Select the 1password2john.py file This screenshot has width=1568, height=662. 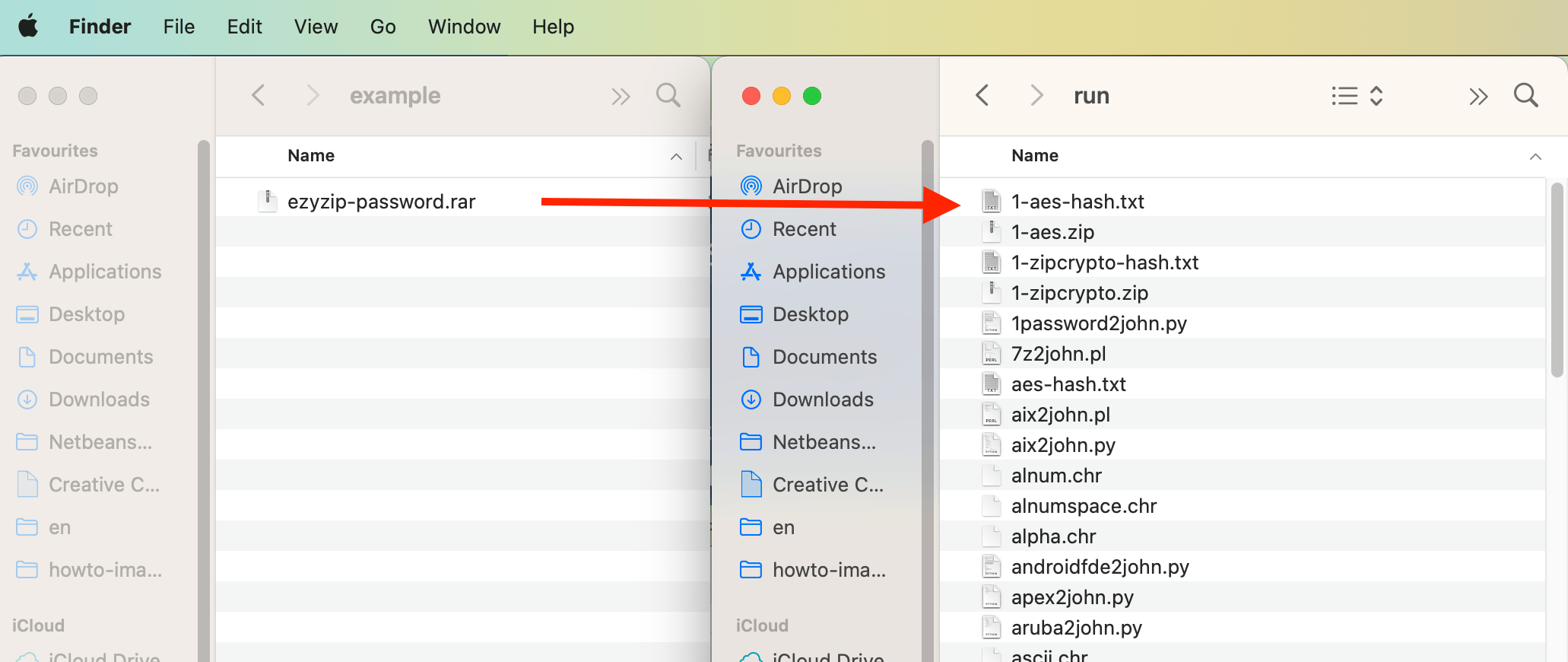pyautogui.click(x=1099, y=323)
